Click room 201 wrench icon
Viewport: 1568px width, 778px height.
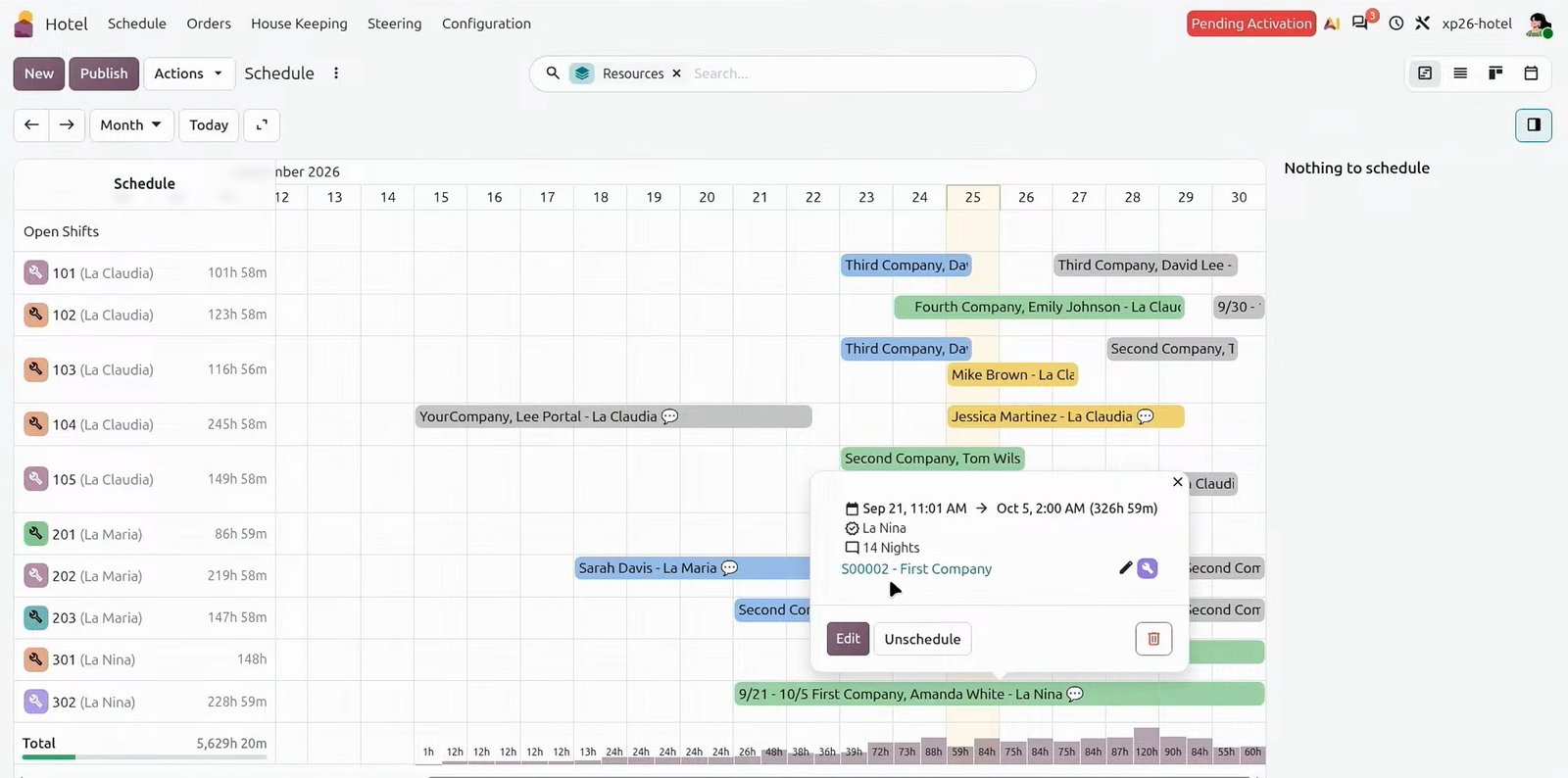pos(36,534)
